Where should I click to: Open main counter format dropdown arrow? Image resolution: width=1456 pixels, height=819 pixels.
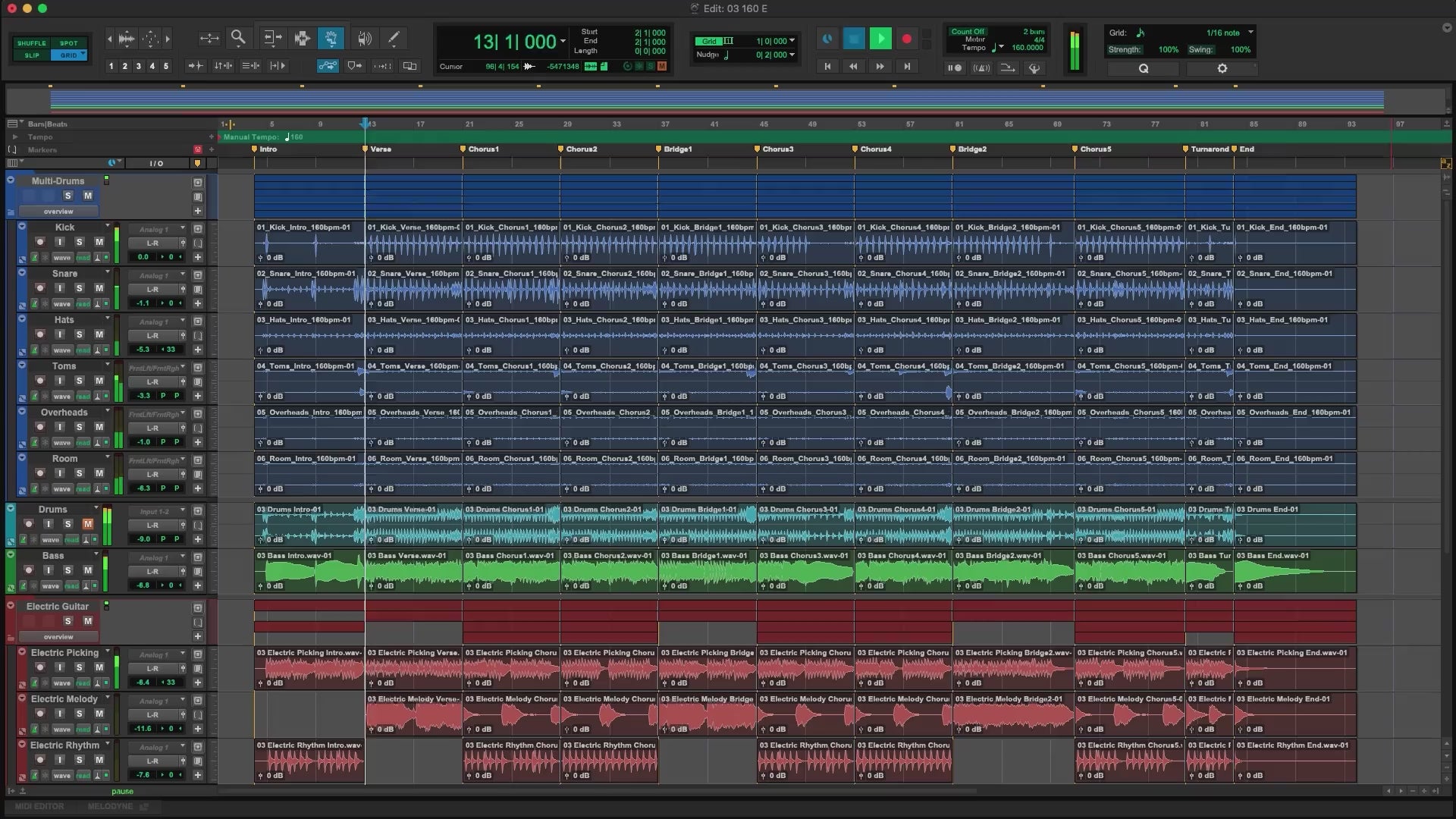(563, 42)
